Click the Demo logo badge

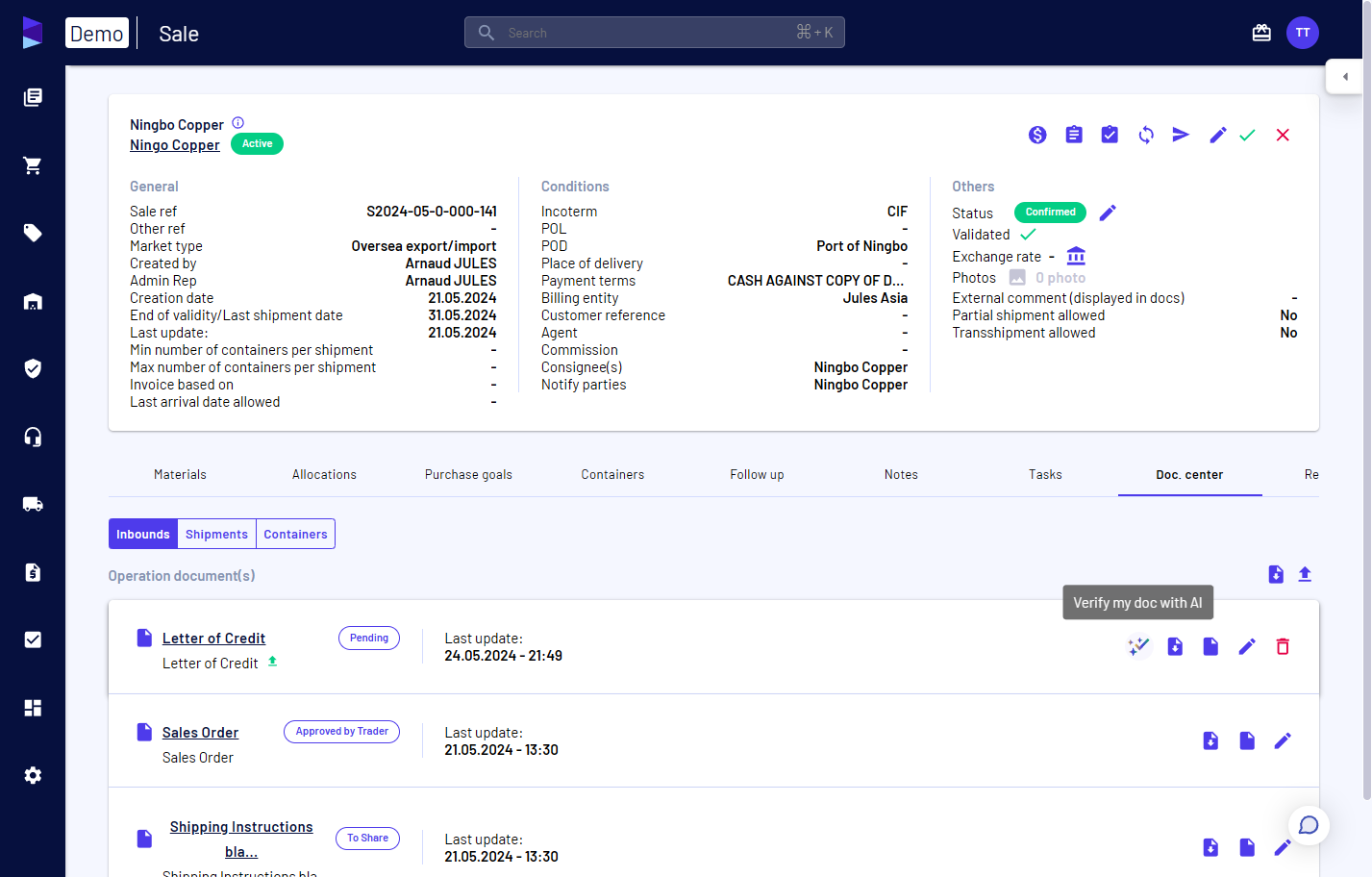[x=97, y=33]
